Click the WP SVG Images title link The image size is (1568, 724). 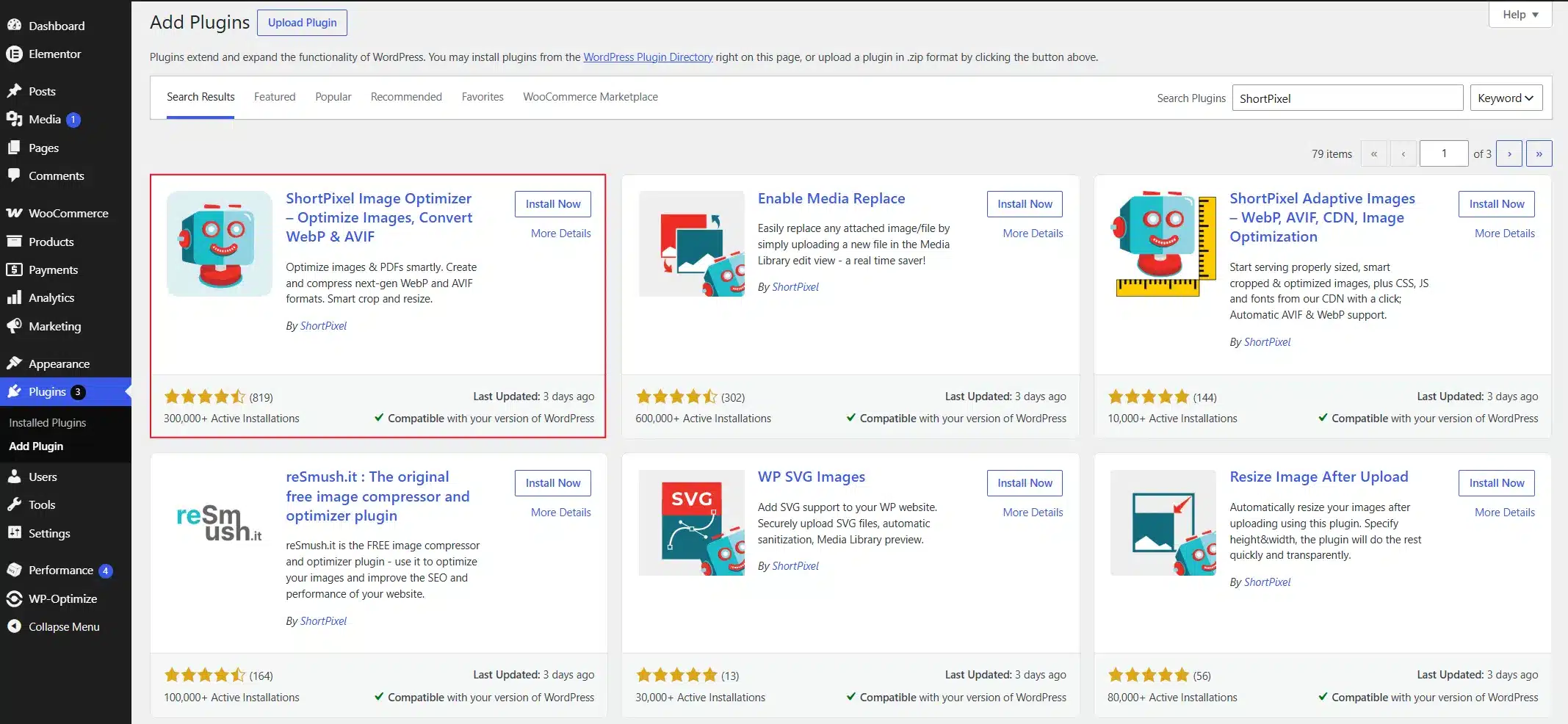[x=812, y=477]
